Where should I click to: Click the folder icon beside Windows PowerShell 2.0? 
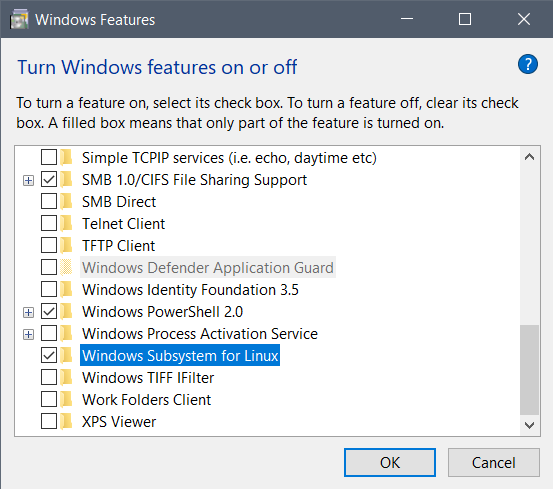pyautogui.click(x=66, y=312)
